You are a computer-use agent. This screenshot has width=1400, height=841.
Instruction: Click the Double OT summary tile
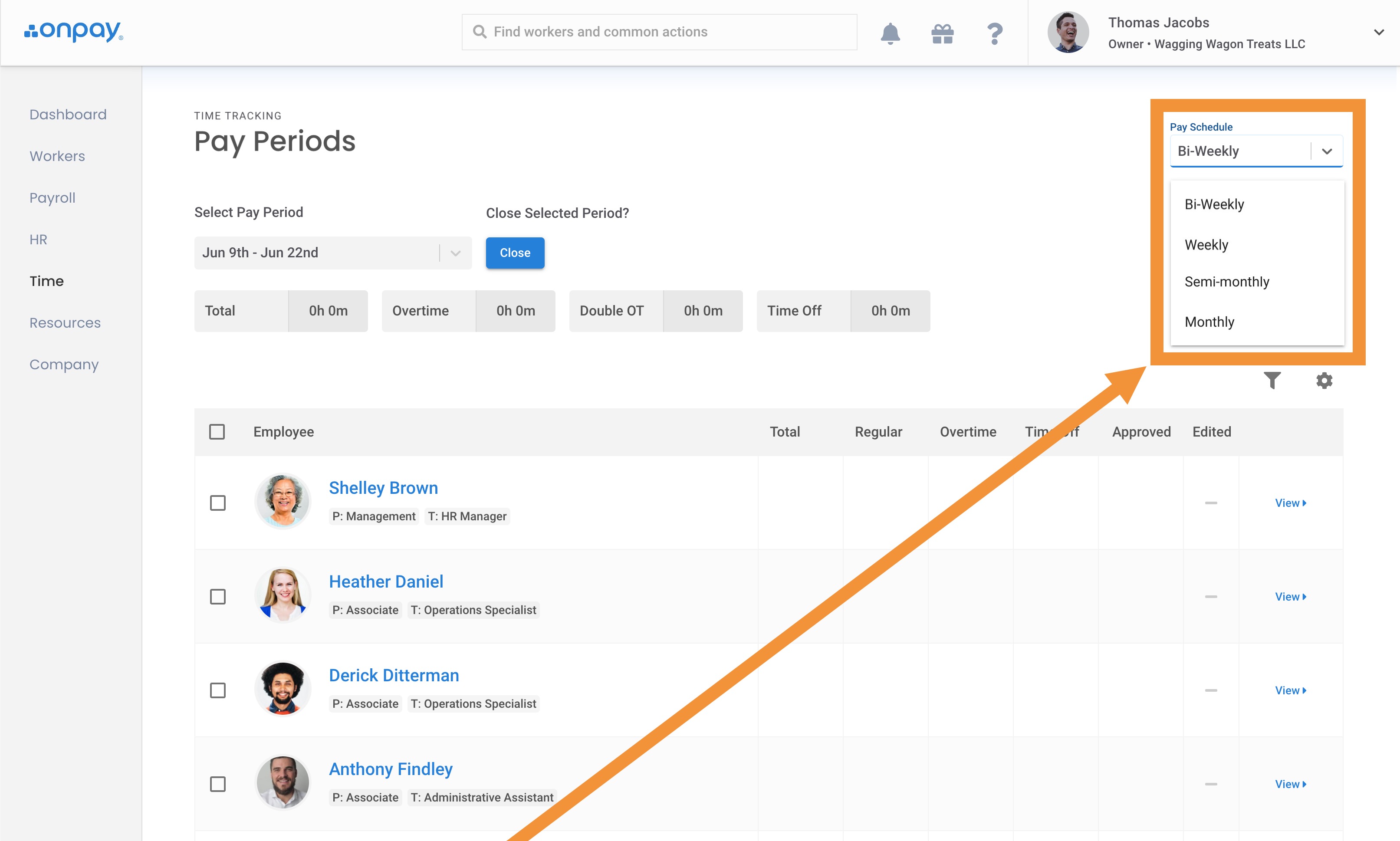pos(656,311)
